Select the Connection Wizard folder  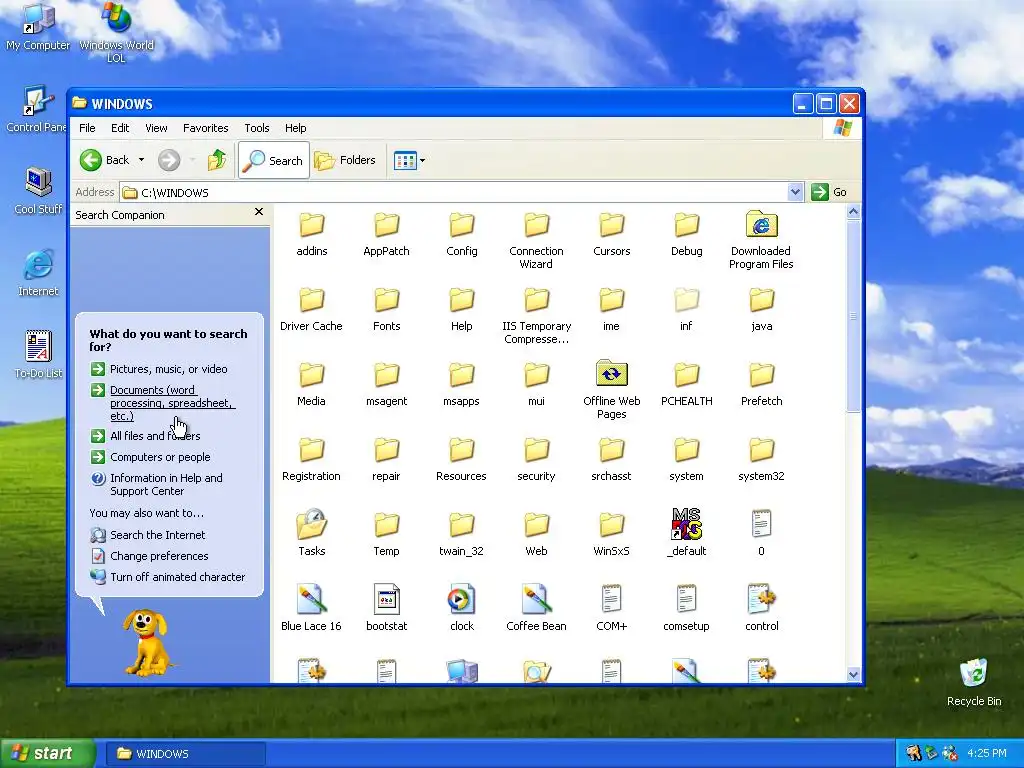536,240
